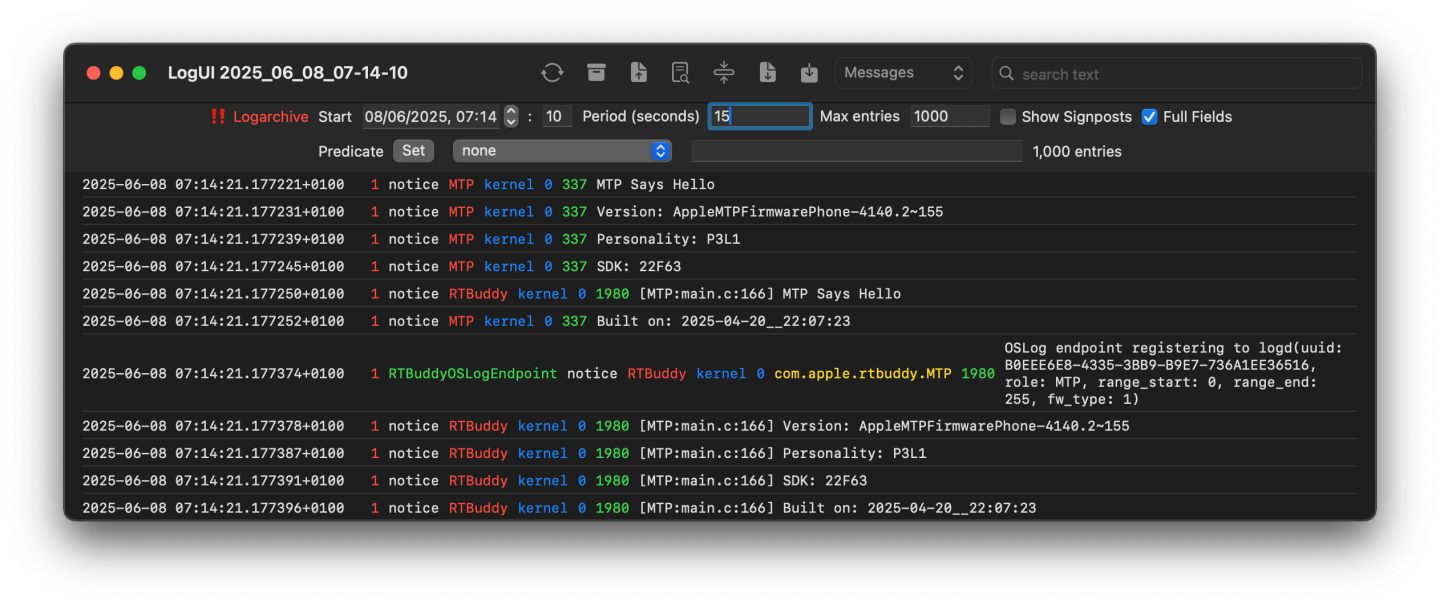Click the document with up arrow icon
1440x605 pixels.
pyautogui.click(x=638, y=73)
